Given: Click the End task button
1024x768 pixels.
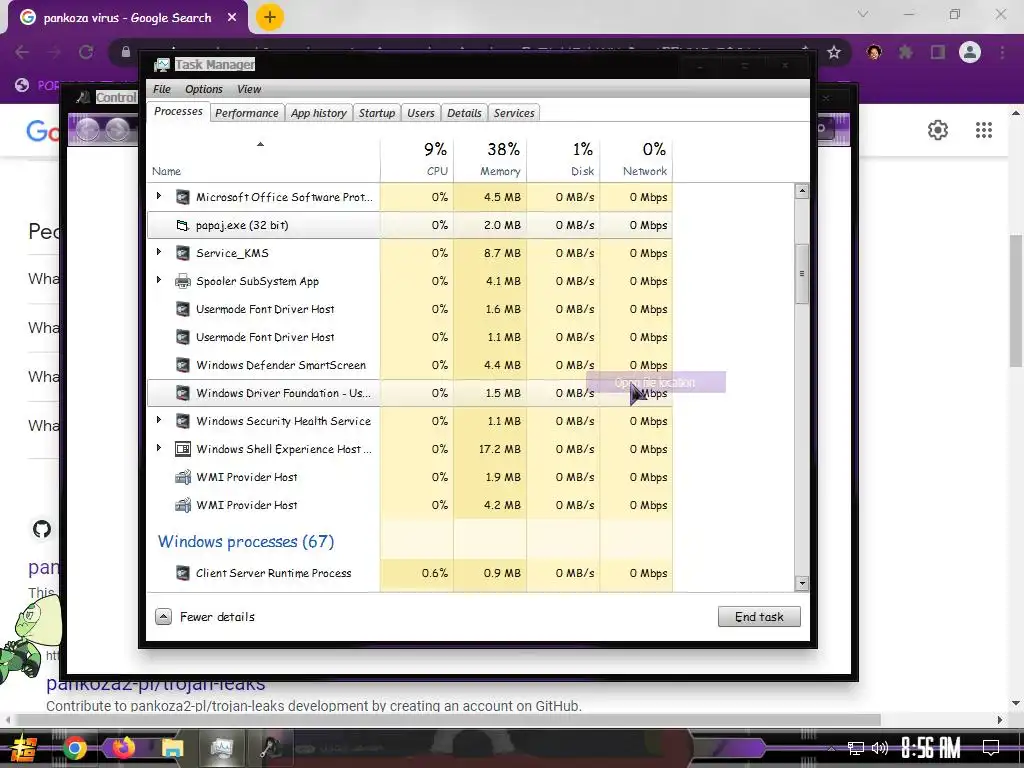Looking at the screenshot, I should [x=759, y=617].
